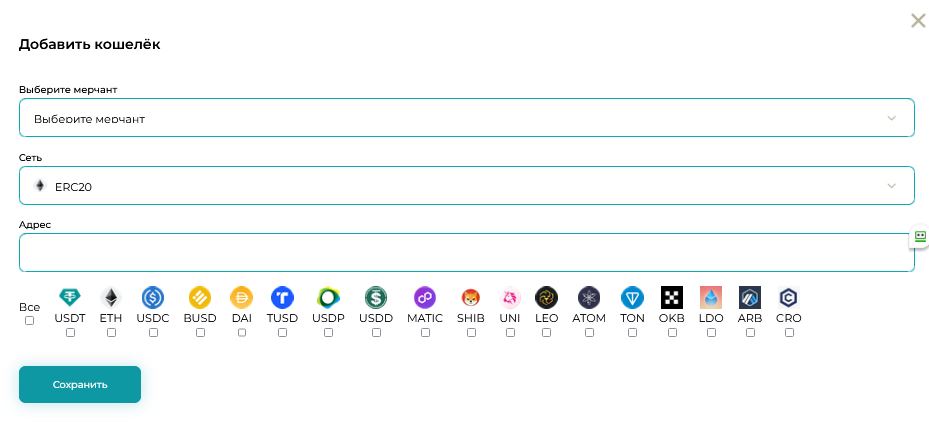Check the ATOM checkbox

click(589, 333)
